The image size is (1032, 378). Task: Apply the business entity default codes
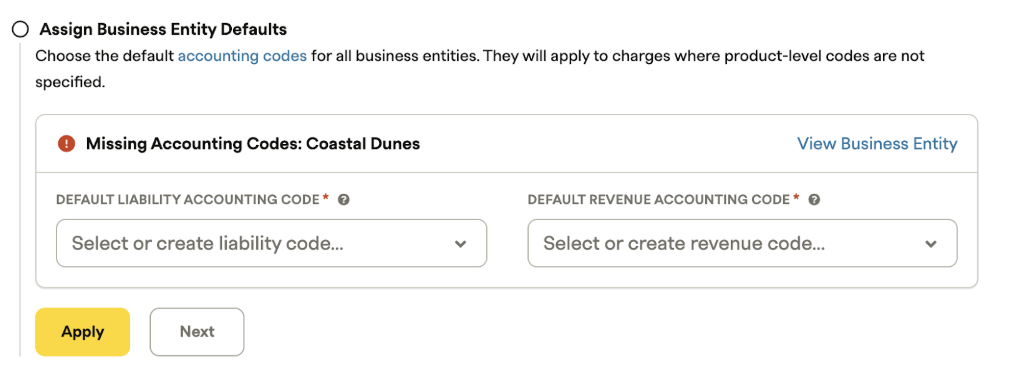82,332
